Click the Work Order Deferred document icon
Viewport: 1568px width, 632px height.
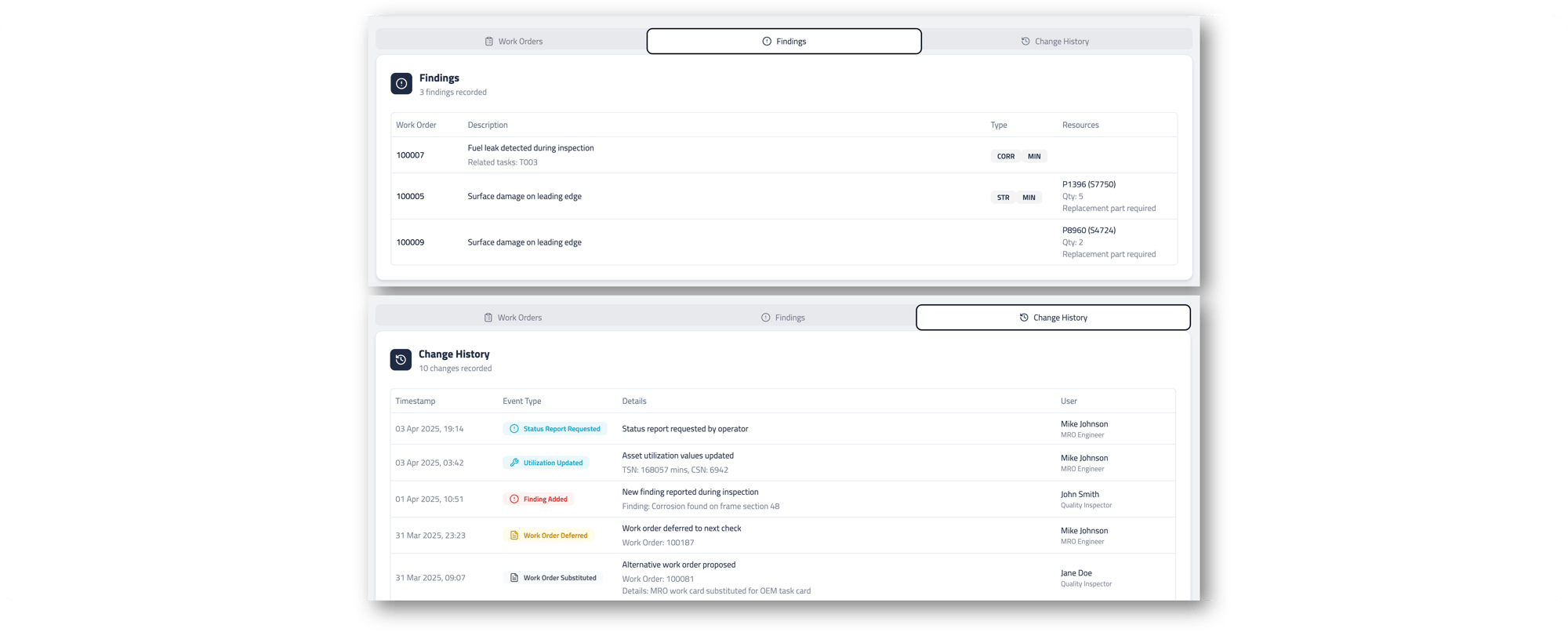(514, 536)
